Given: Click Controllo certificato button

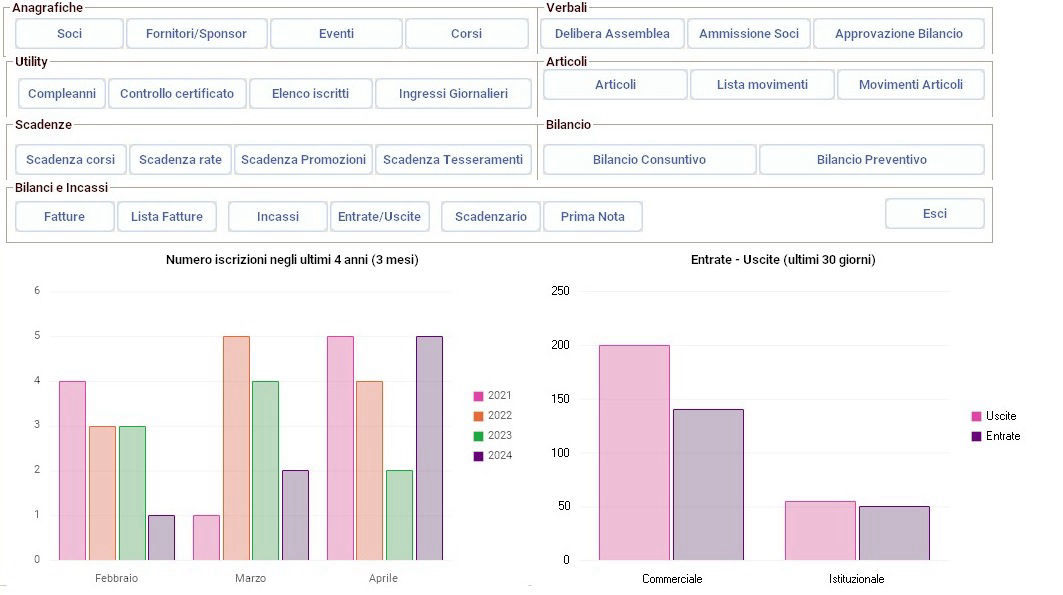Looking at the screenshot, I should (177, 94).
